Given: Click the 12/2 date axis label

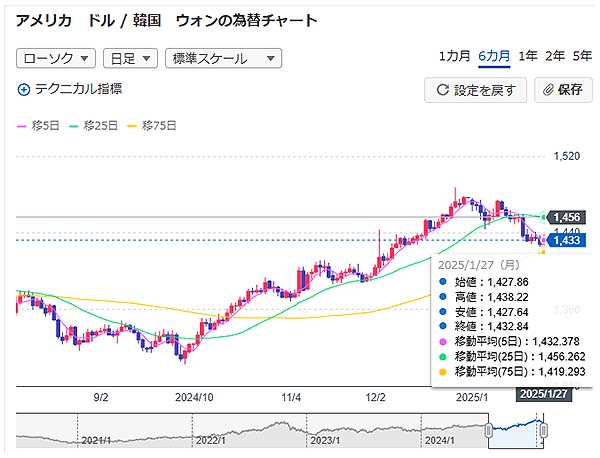Looking at the screenshot, I should tap(375, 398).
